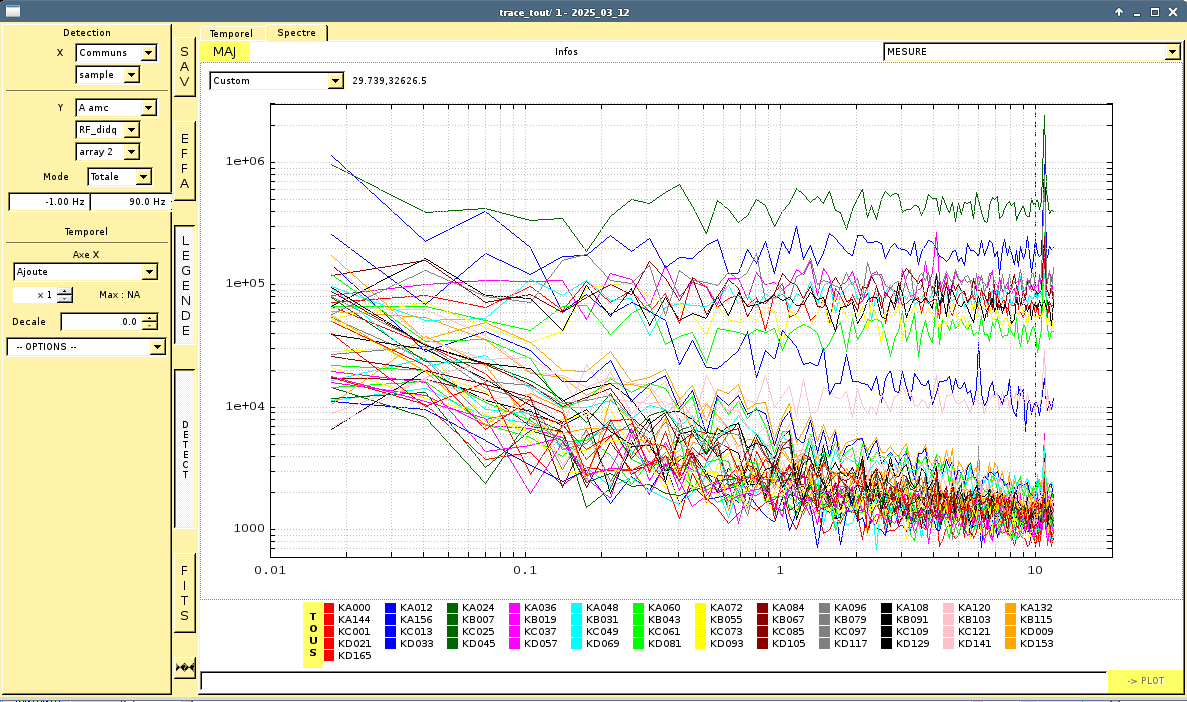Open the MESURE dropdown at top right
This screenshot has width=1187, height=702.
[1031, 52]
